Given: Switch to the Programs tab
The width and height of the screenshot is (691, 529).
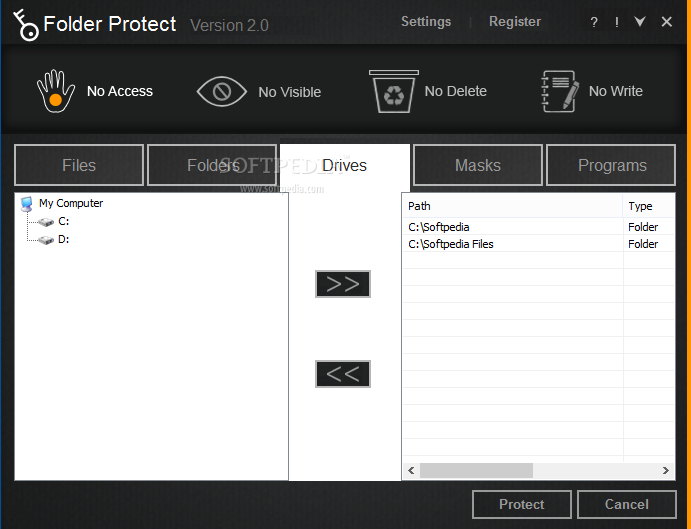Looking at the screenshot, I should [x=611, y=165].
